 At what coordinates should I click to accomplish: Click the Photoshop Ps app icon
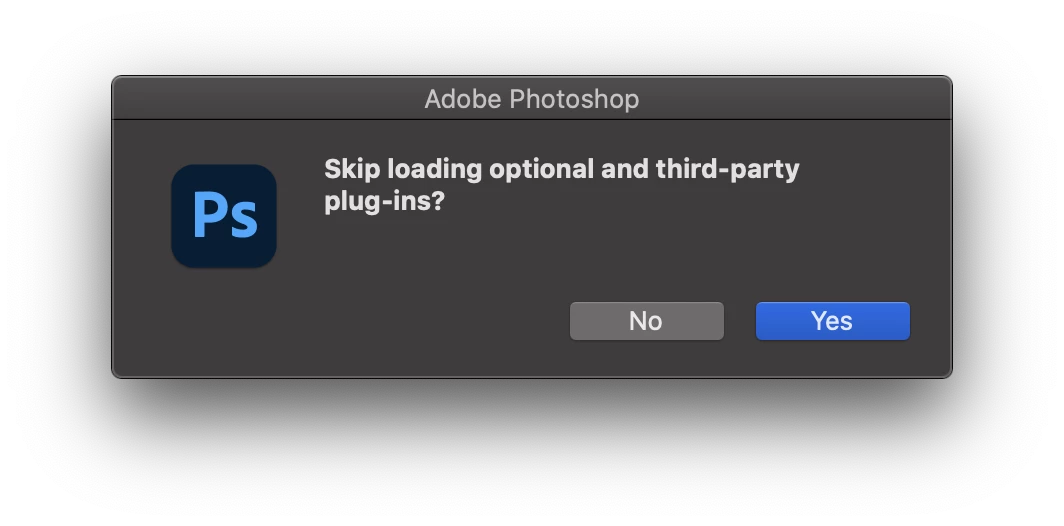point(224,216)
